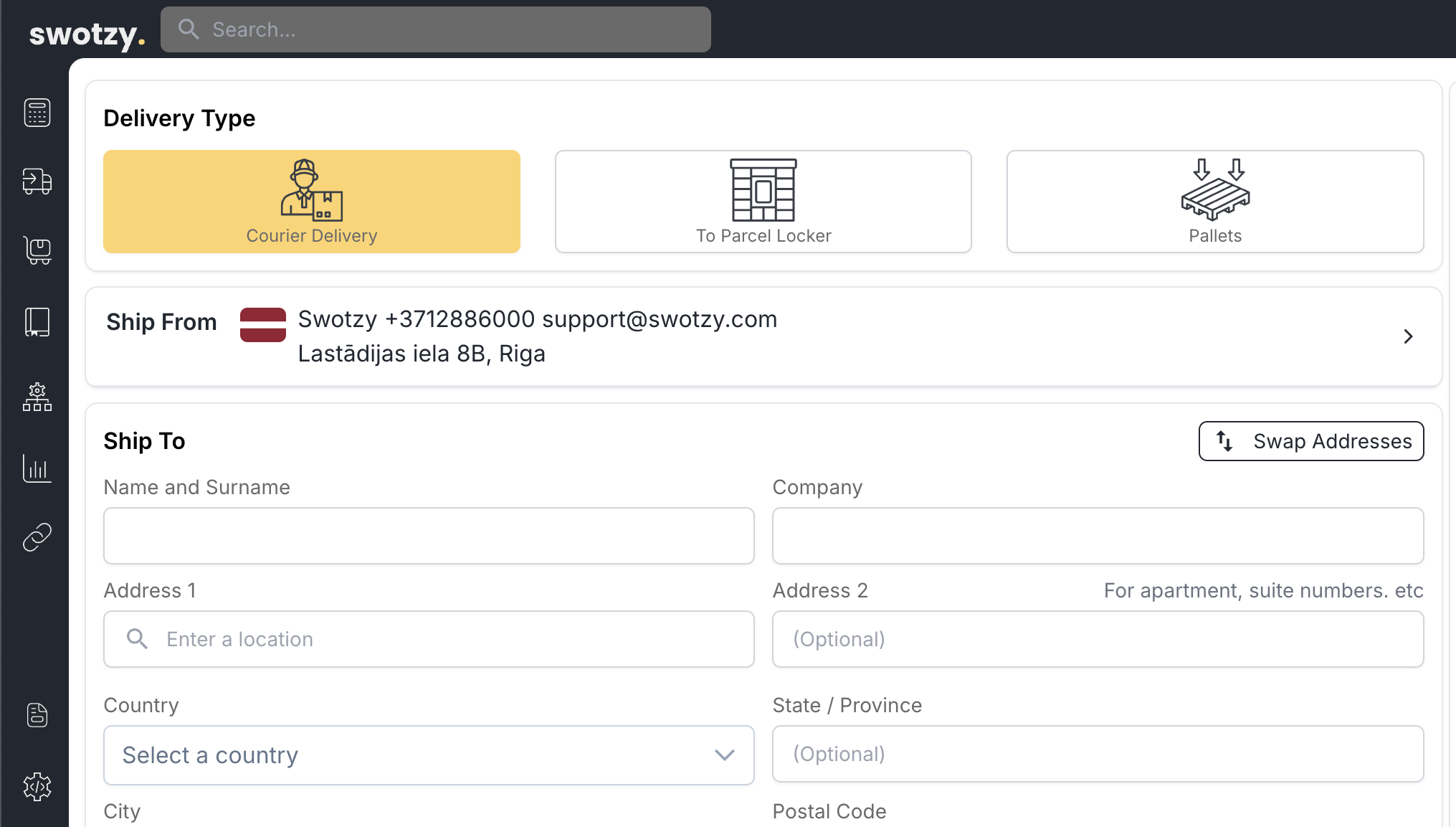Open the shipments truck icon in sidebar

[x=37, y=181]
